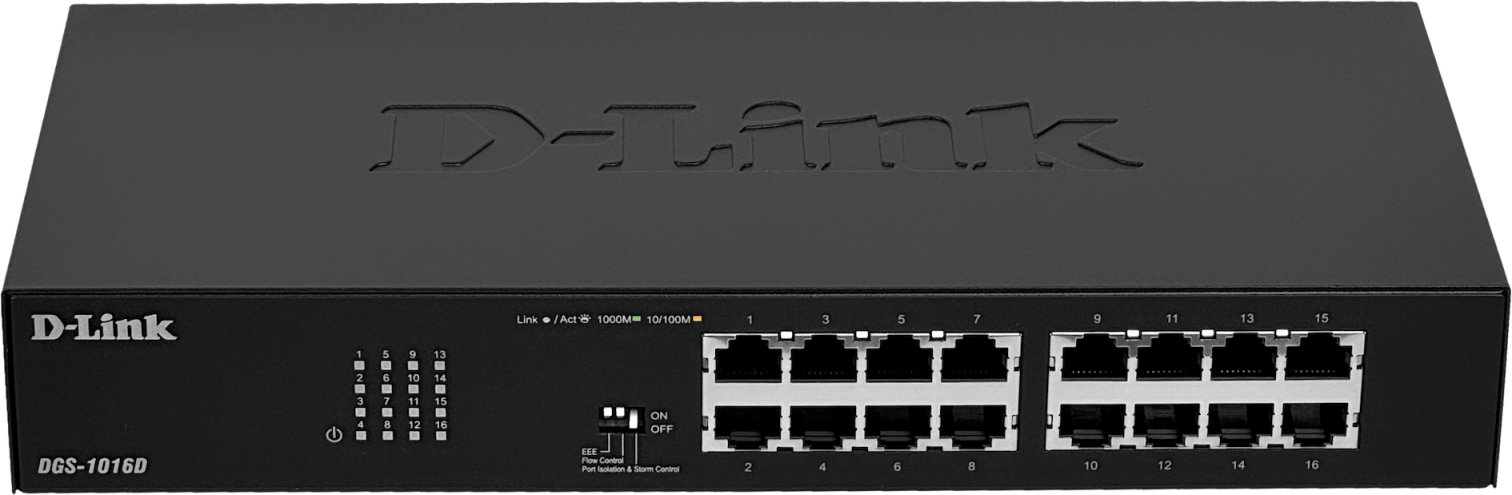Image resolution: width=1512 pixels, height=495 pixels.
Task: Click the ON label next to DIP switches
Action: (659, 416)
